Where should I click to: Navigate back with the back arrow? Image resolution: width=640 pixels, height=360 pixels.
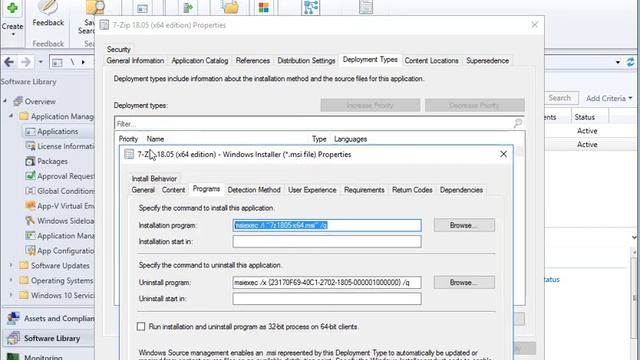[x=9, y=62]
